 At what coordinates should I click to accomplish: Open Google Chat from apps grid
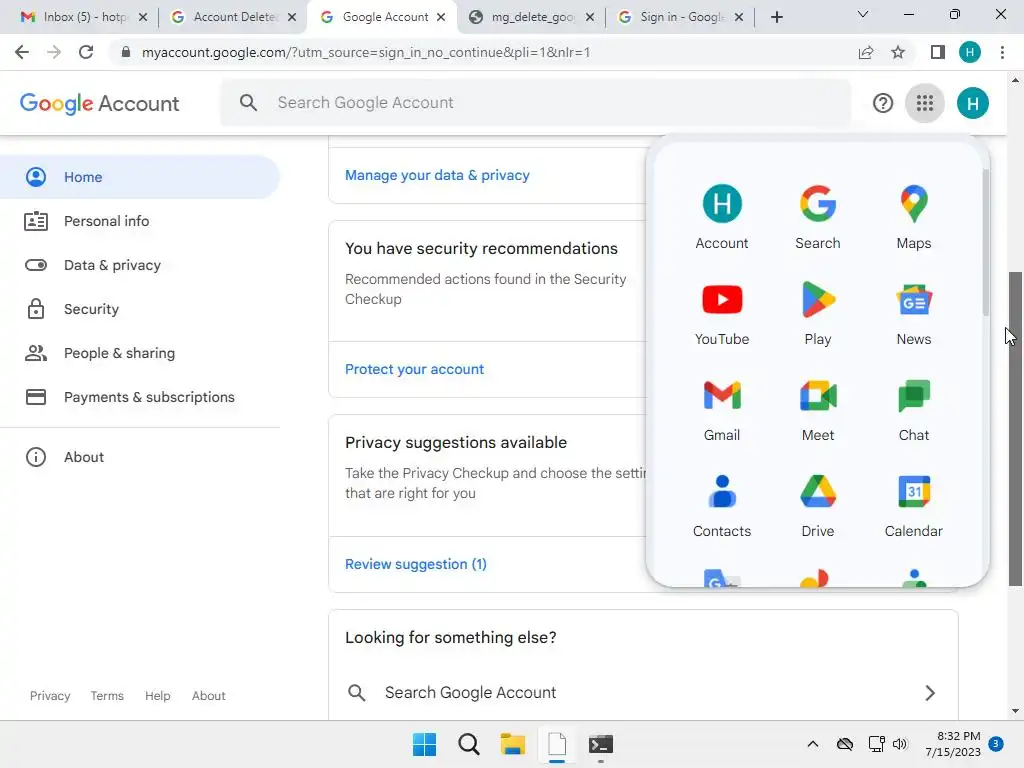pyautogui.click(x=914, y=409)
